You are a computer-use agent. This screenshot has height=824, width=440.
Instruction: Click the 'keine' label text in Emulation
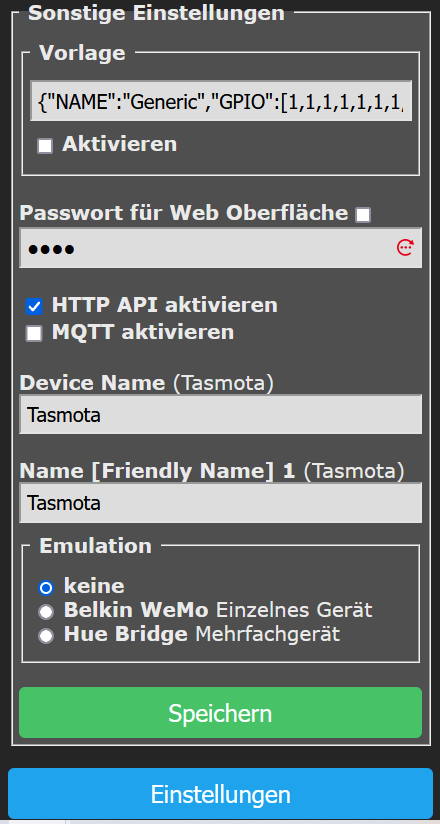pos(94,585)
